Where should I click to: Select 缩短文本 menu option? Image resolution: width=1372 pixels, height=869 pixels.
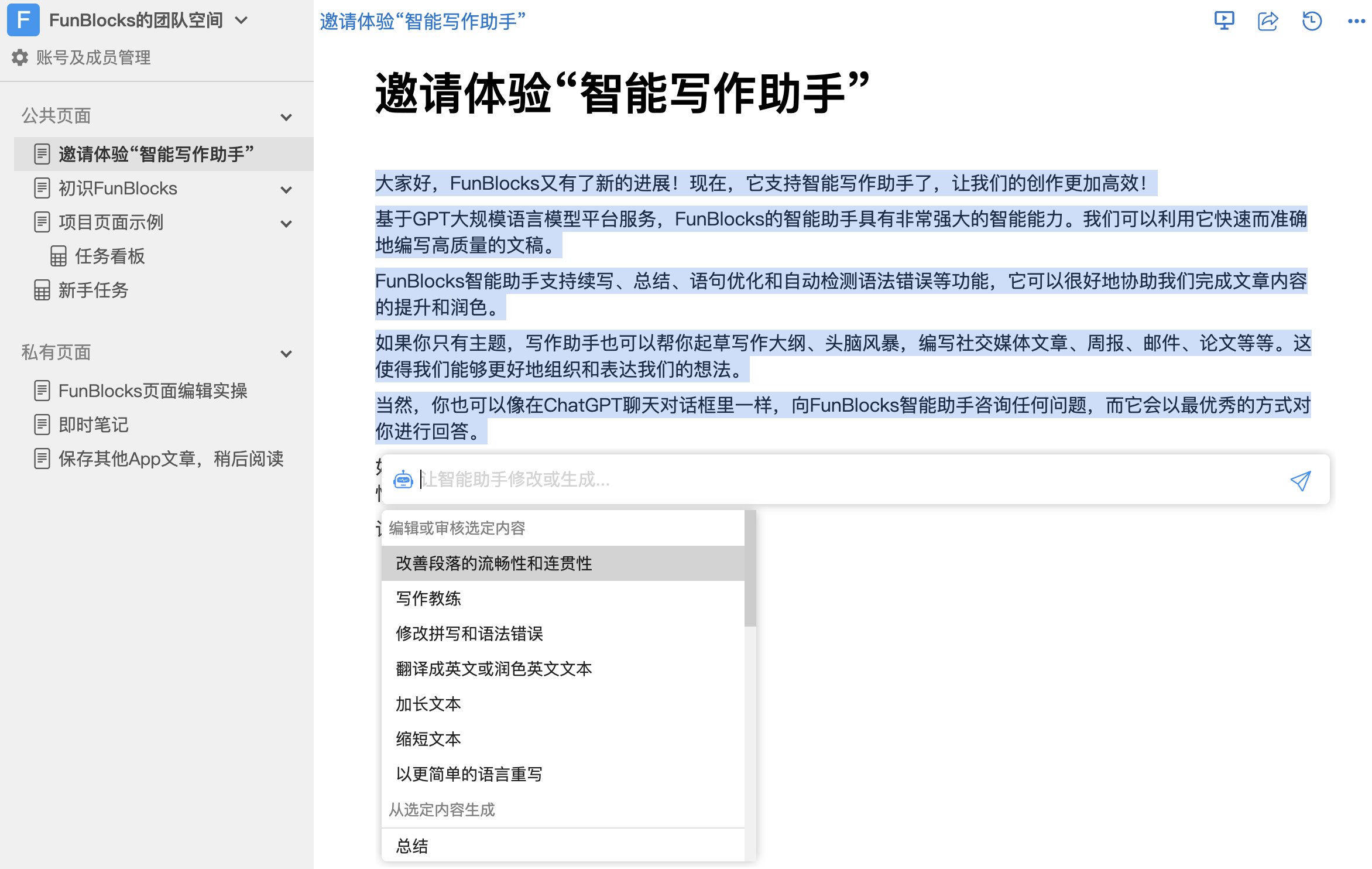[x=563, y=739]
